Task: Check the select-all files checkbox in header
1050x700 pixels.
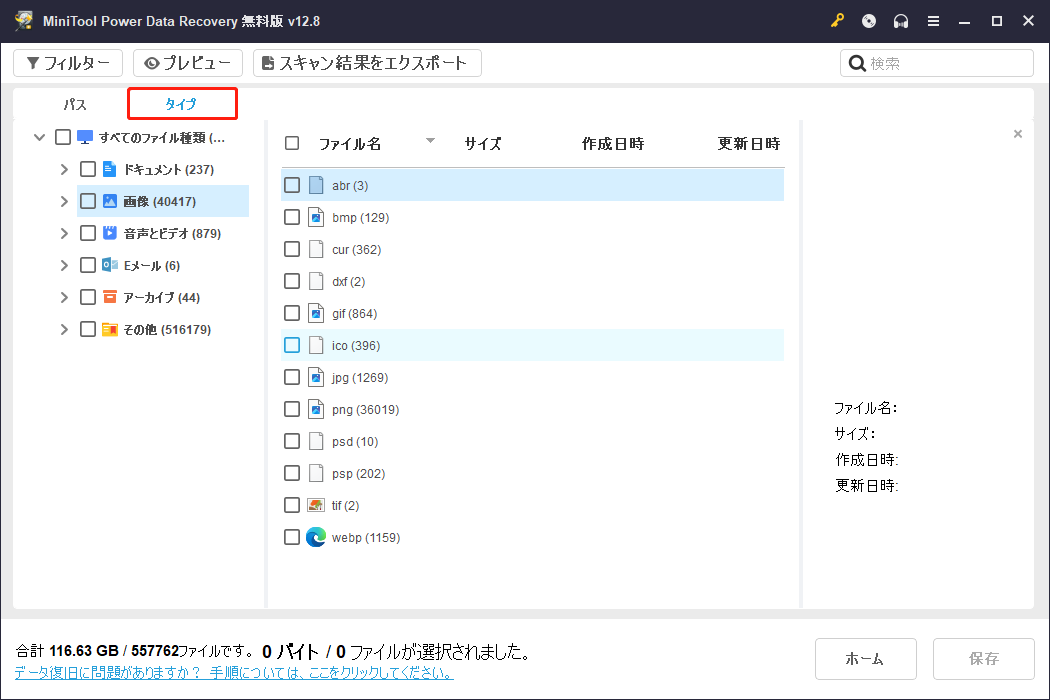Action: (x=292, y=142)
